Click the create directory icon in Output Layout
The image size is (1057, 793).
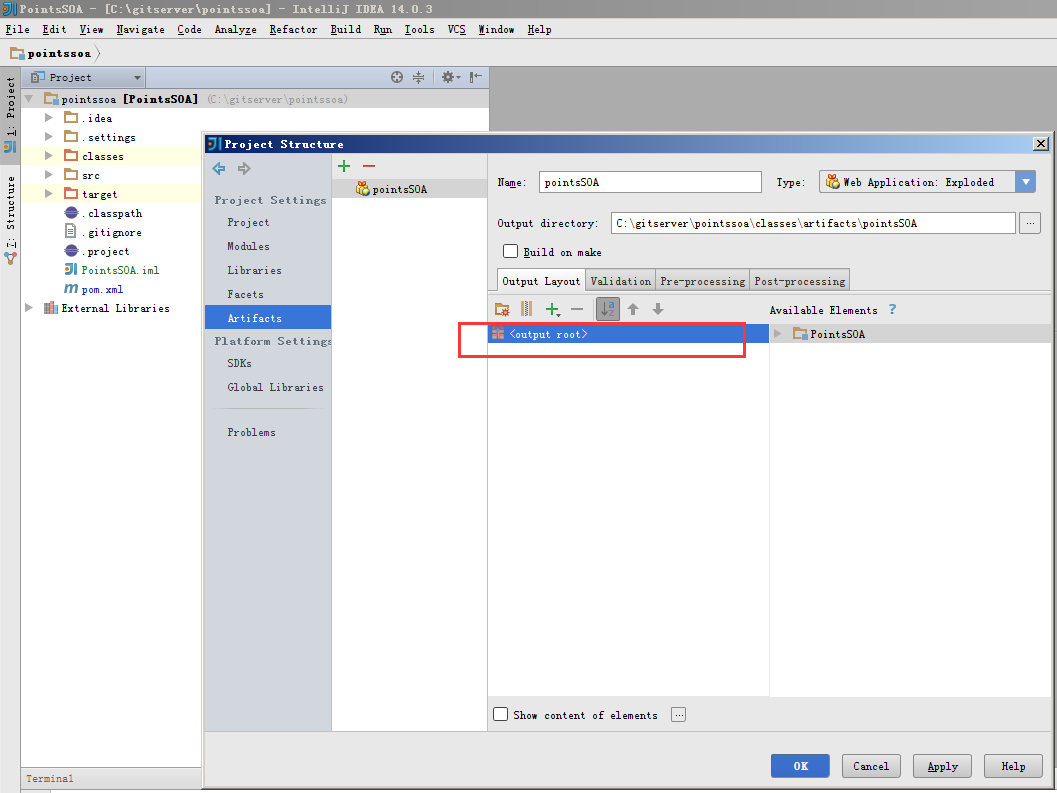point(502,310)
